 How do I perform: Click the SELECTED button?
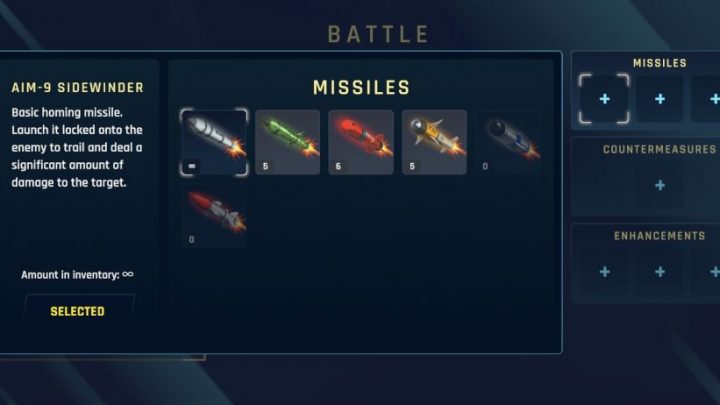tap(78, 311)
